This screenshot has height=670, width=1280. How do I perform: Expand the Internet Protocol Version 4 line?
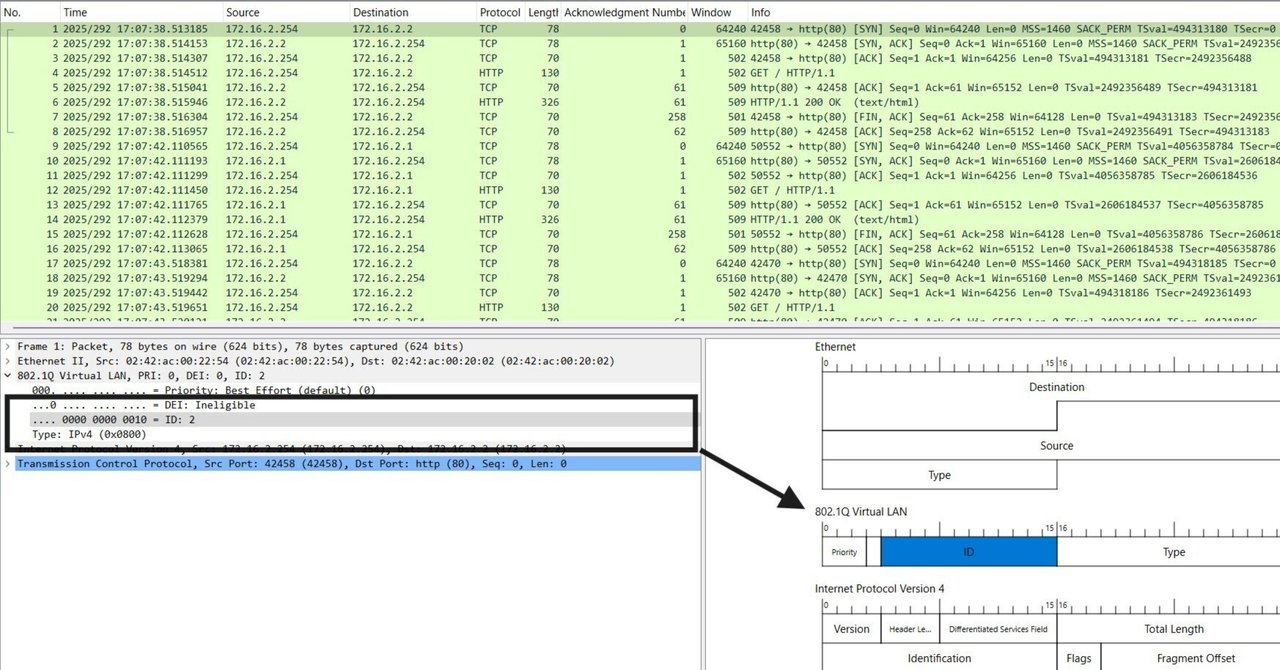8,448
